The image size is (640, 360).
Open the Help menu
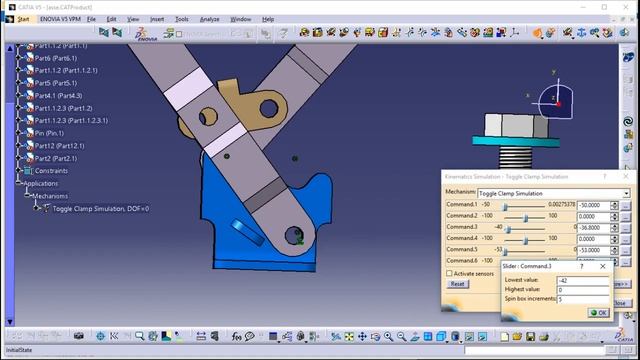268,19
